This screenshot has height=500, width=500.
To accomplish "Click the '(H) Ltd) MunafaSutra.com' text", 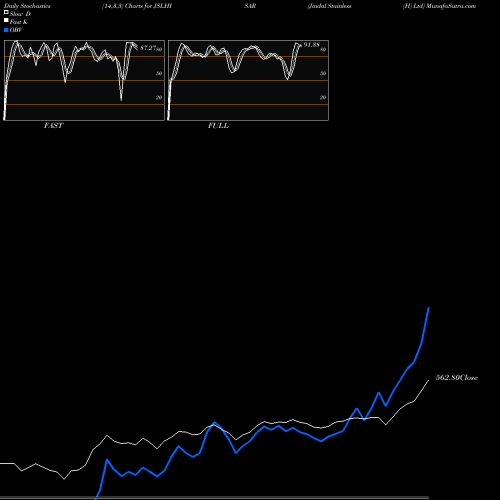I will point(439,6).
